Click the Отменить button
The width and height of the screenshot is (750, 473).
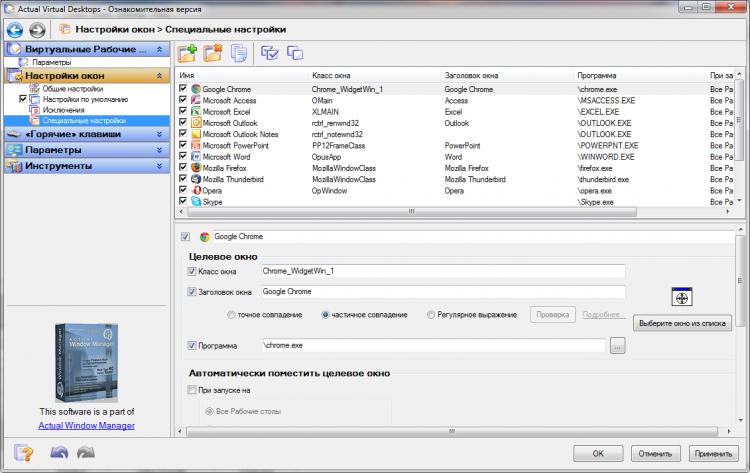[x=655, y=453]
